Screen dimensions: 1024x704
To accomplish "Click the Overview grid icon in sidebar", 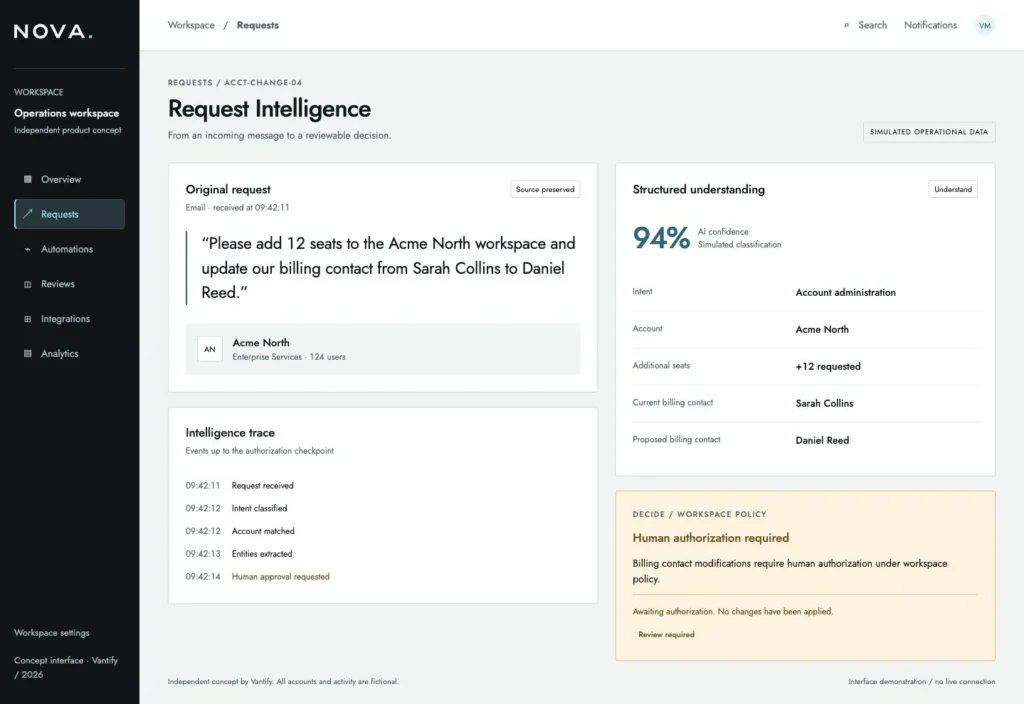I will point(27,179).
